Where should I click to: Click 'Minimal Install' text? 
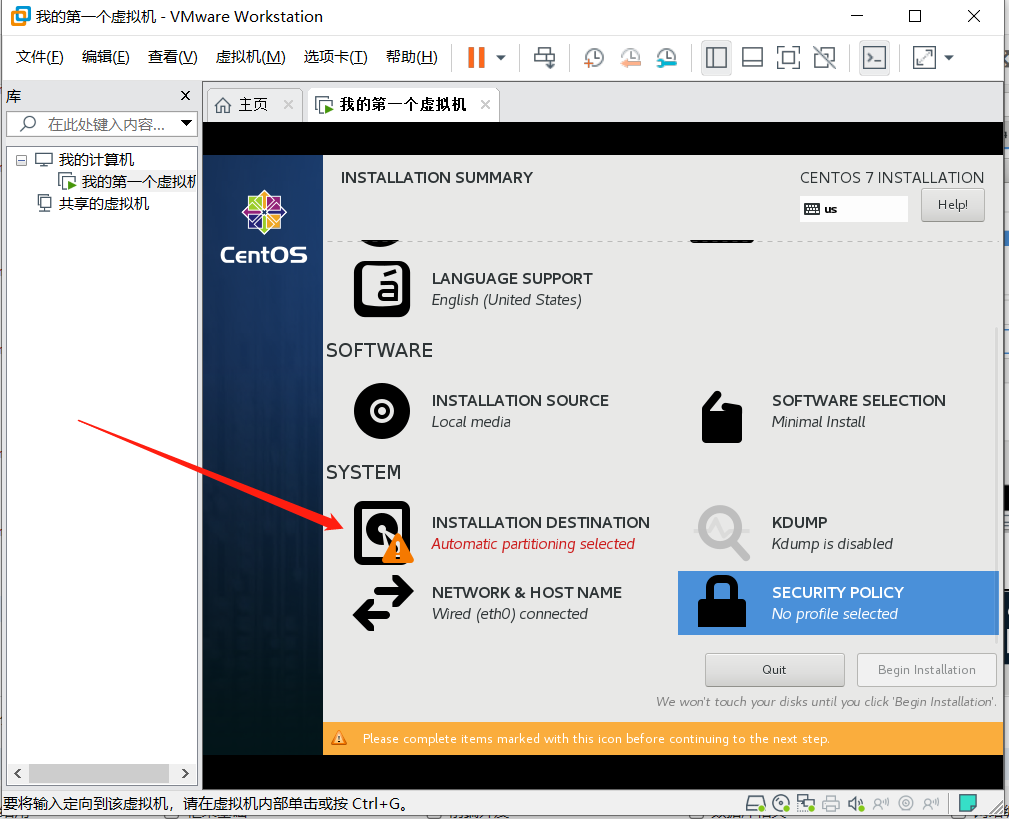(818, 422)
